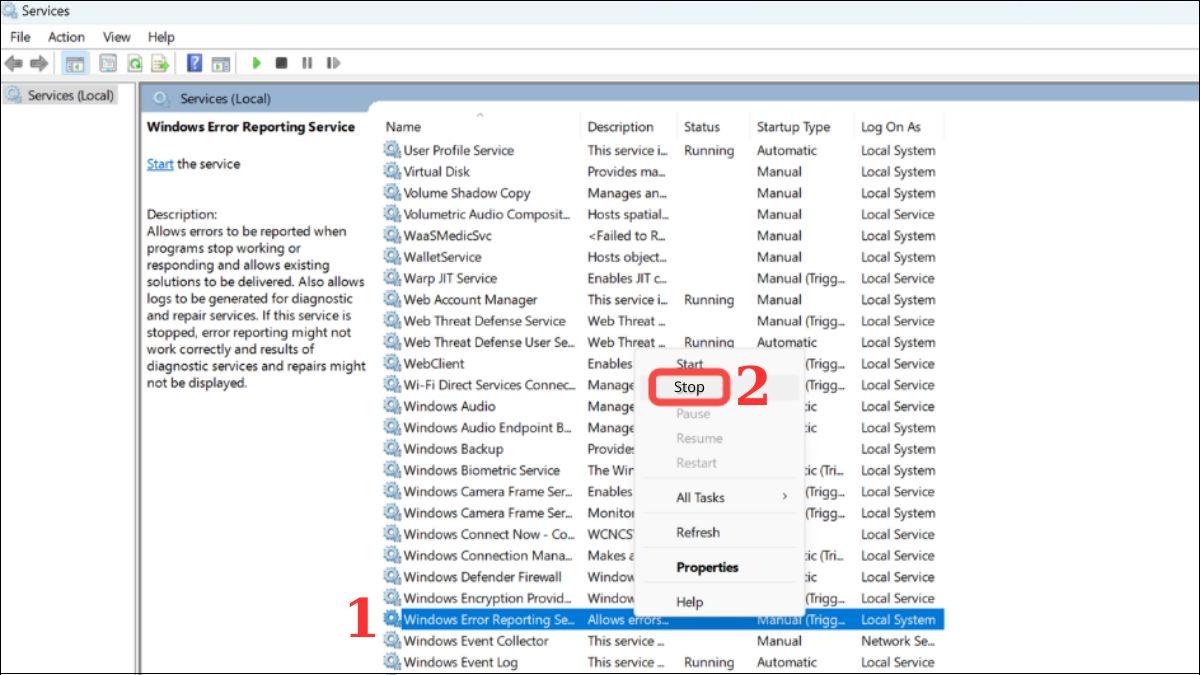
Task: Click the Forward arrow toolbar icon
Action: coord(39,63)
